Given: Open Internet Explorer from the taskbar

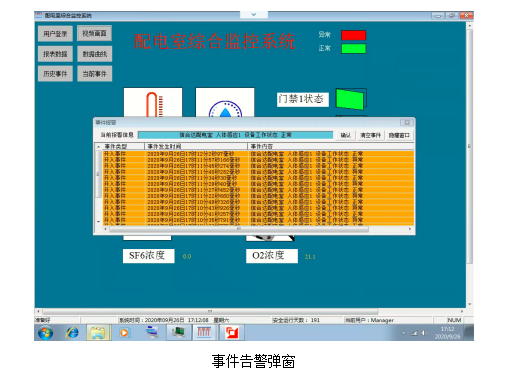Looking at the screenshot, I should coord(72,332).
